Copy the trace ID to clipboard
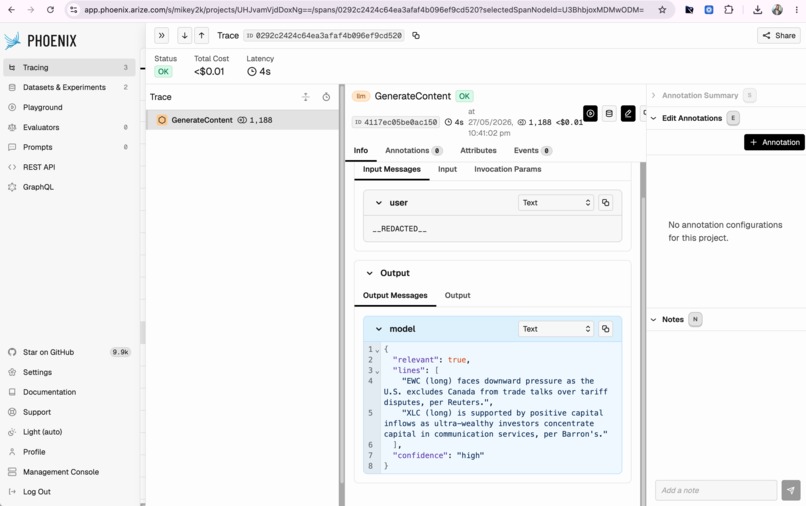 pos(416,35)
